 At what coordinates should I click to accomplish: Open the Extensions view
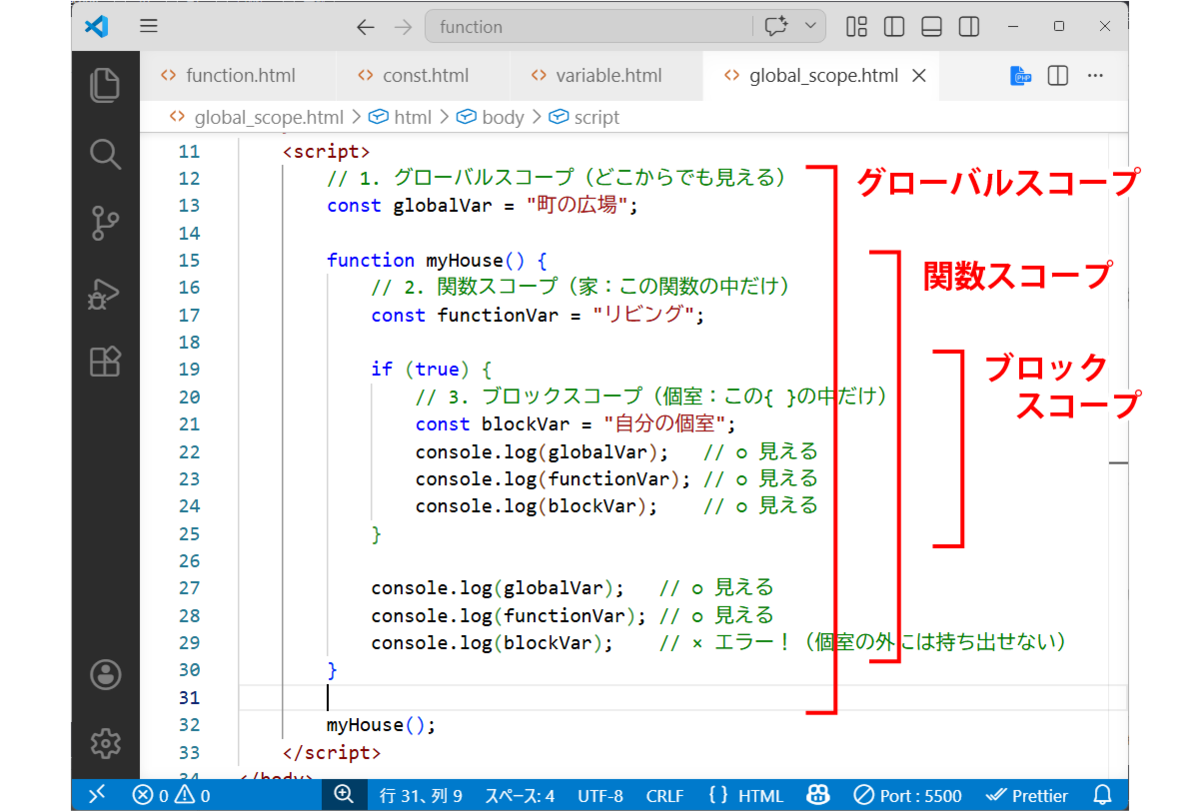click(105, 361)
